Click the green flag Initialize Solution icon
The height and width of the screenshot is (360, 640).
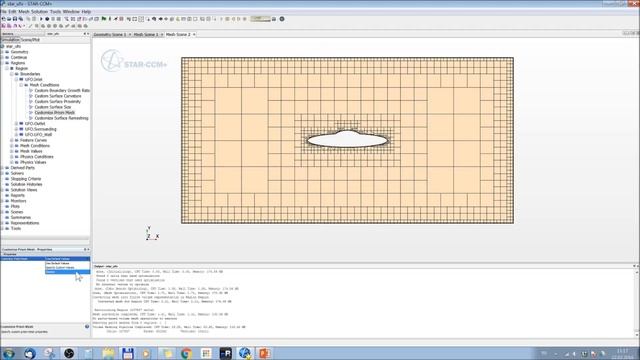coord(104,19)
